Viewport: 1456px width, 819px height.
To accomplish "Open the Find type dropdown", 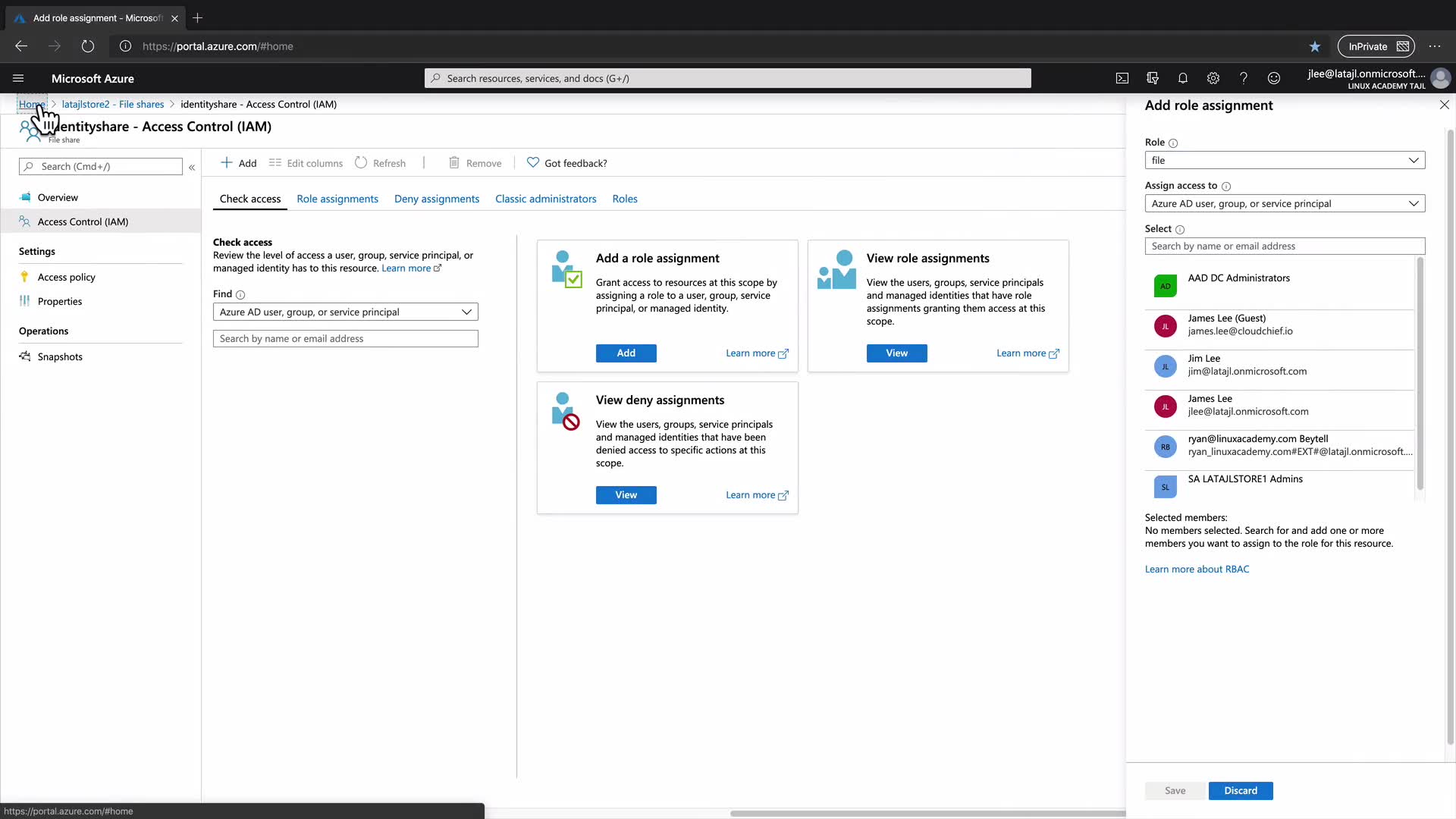I will click(345, 312).
